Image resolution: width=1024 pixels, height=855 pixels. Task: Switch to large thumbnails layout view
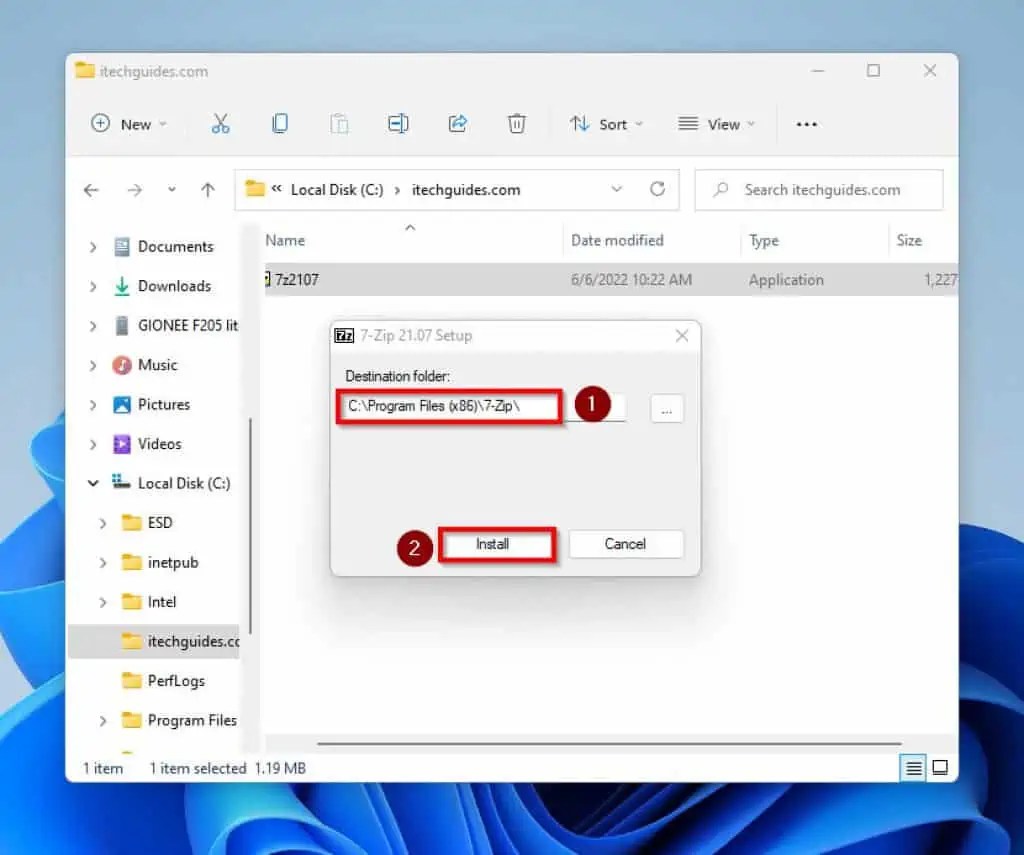pos(940,768)
